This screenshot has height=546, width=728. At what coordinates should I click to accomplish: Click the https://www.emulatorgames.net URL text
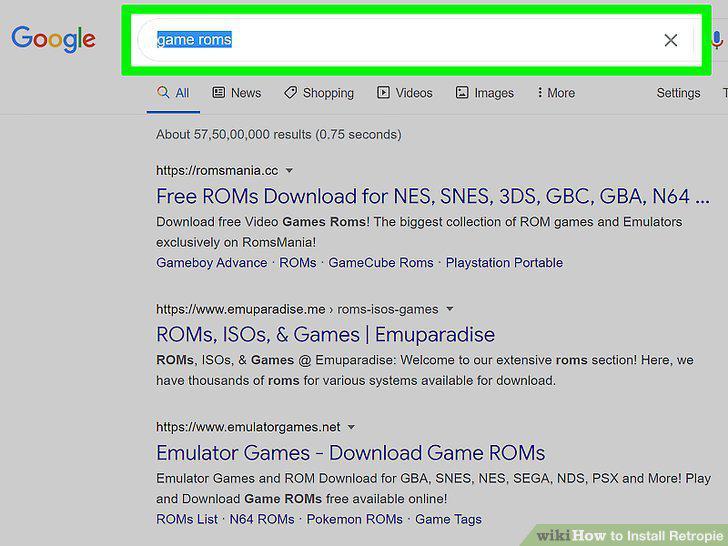(248, 427)
